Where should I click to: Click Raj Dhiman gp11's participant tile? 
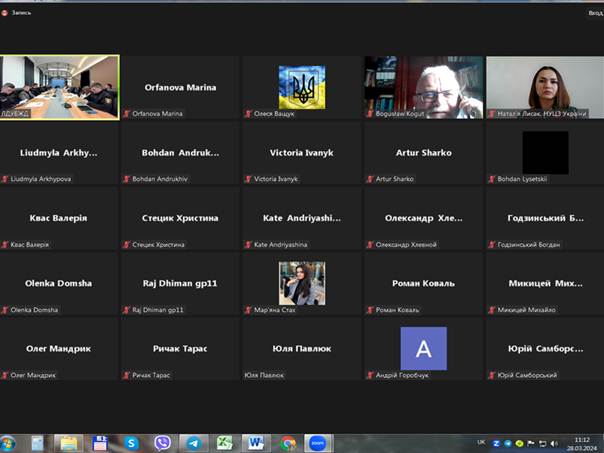(180, 283)
